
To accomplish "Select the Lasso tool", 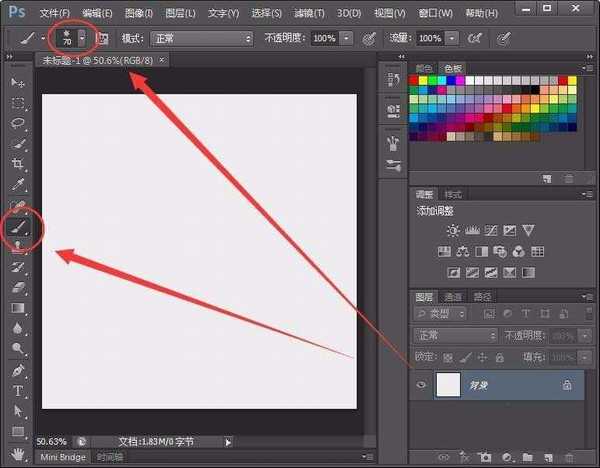I will 18,123.
